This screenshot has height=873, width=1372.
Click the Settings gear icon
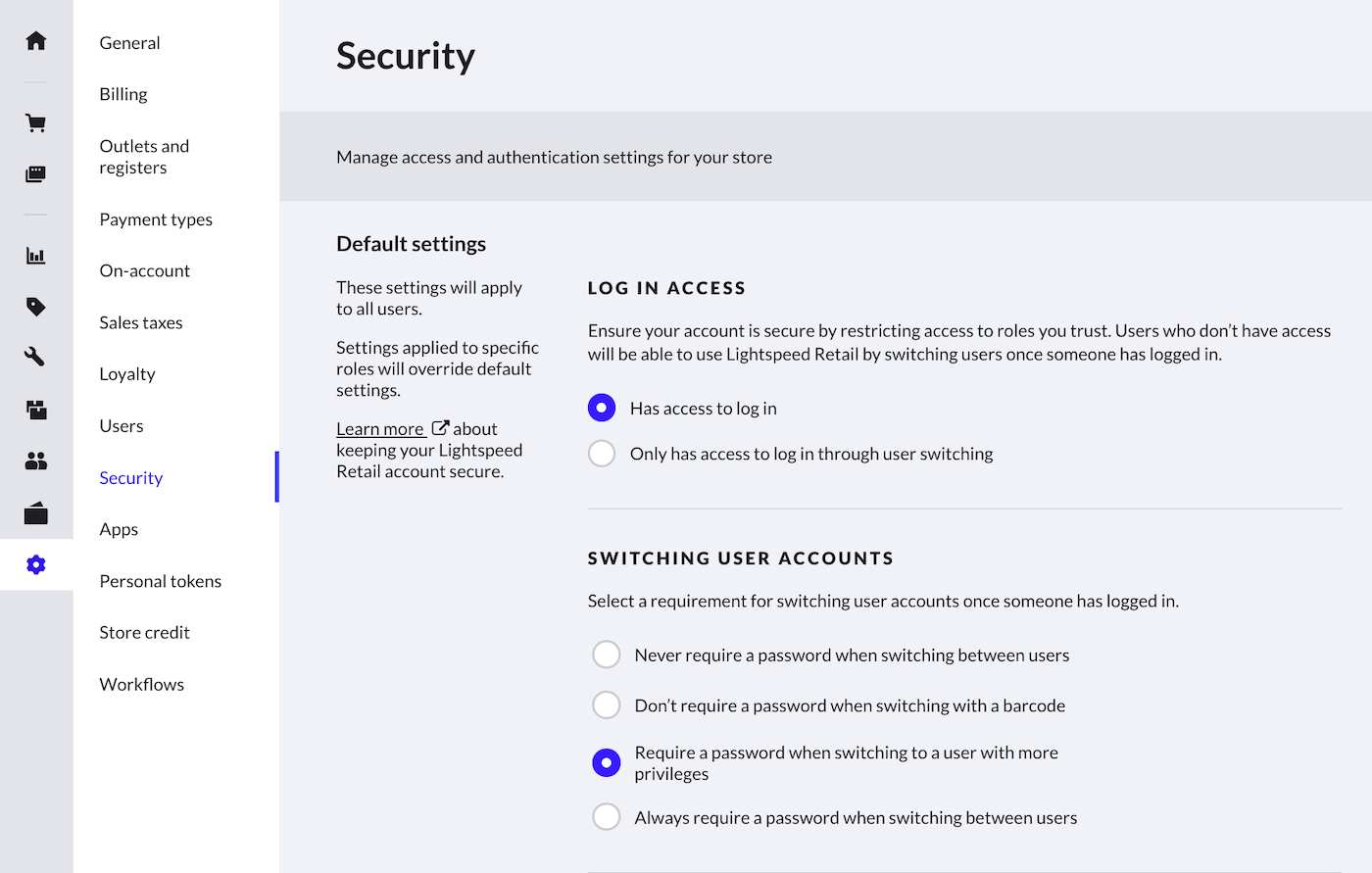click(36, 564)
